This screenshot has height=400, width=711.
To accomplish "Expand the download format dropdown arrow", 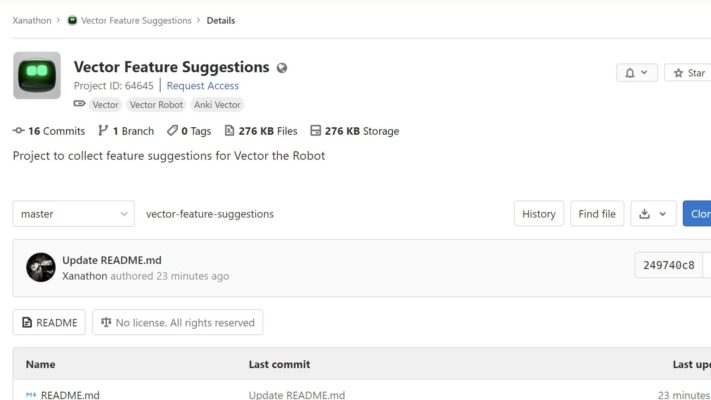I will [x=662, y=214].
